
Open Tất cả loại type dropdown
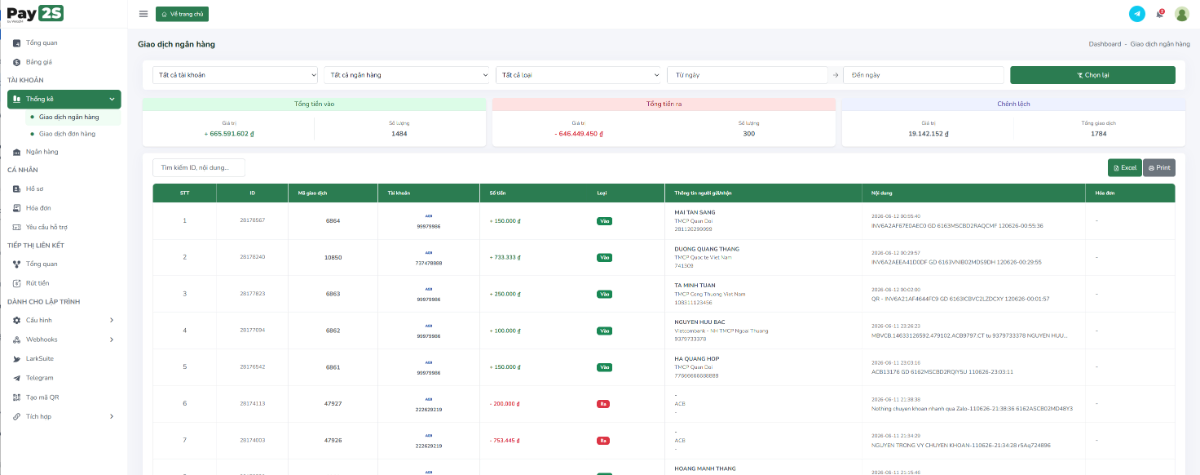[579, 75]
